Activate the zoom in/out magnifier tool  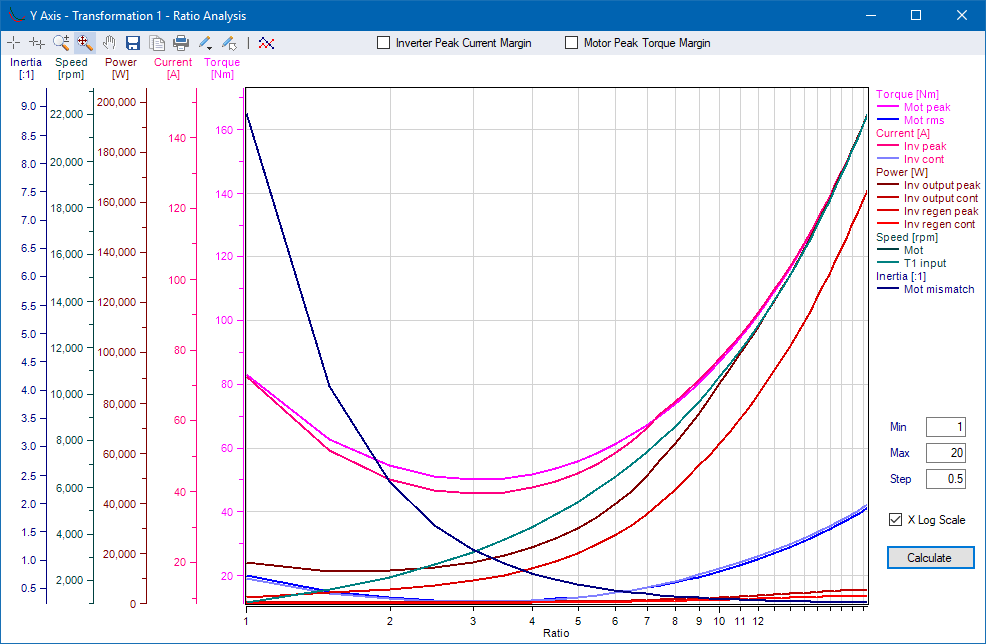pos(61,43)
